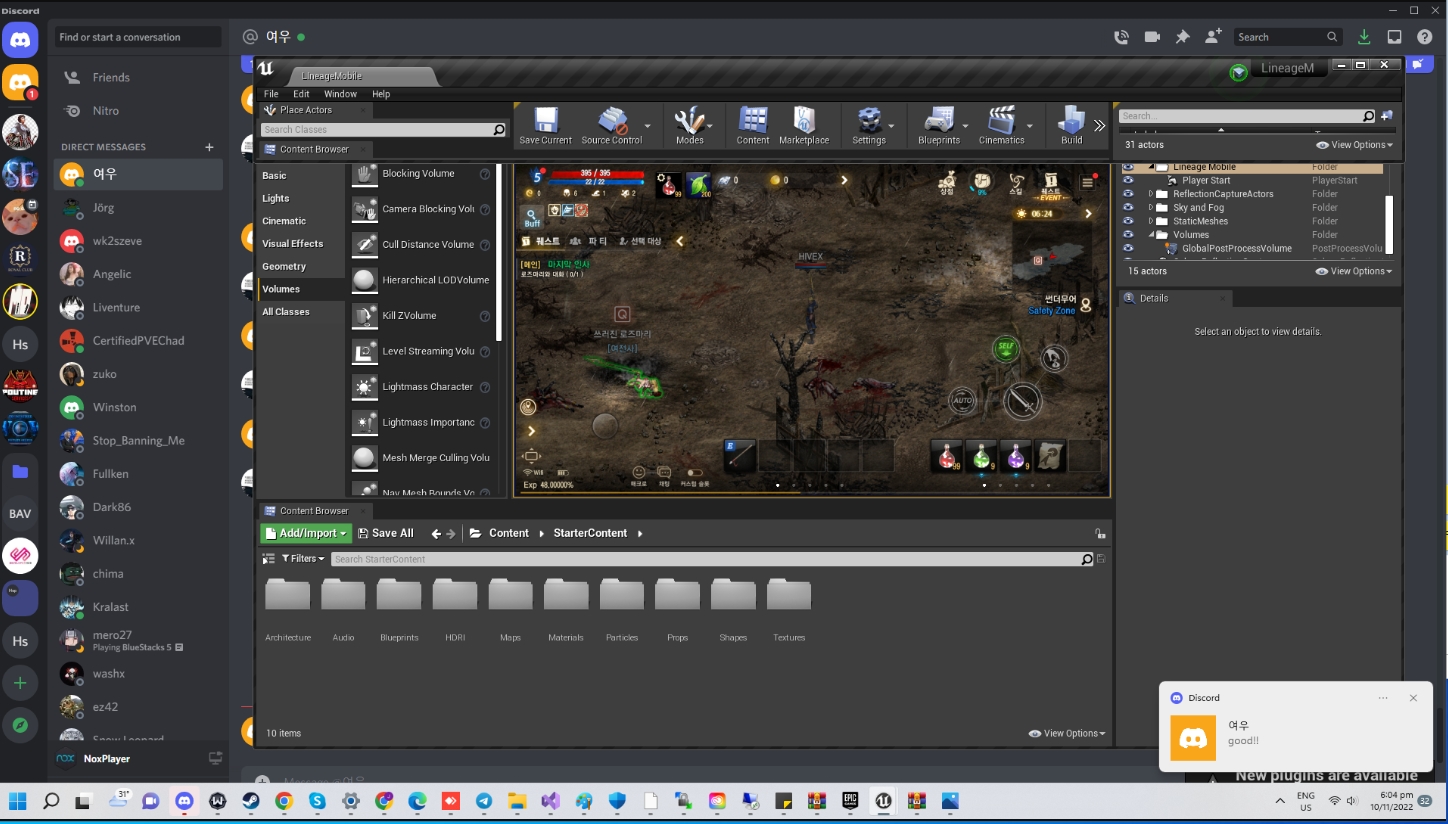Start a Discord video call
The width and height of the screenshot is (1448, 824).
coord(1152,37)
